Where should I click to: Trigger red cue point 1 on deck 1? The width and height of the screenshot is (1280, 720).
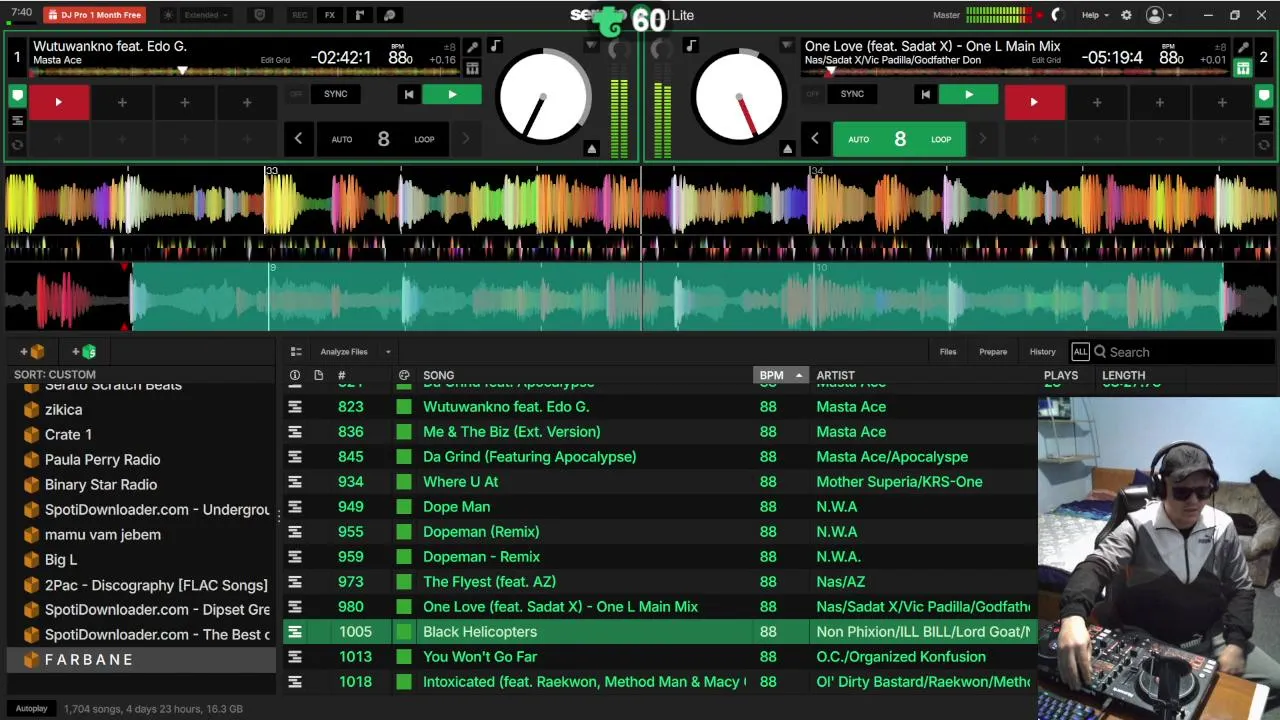[58, 102]
